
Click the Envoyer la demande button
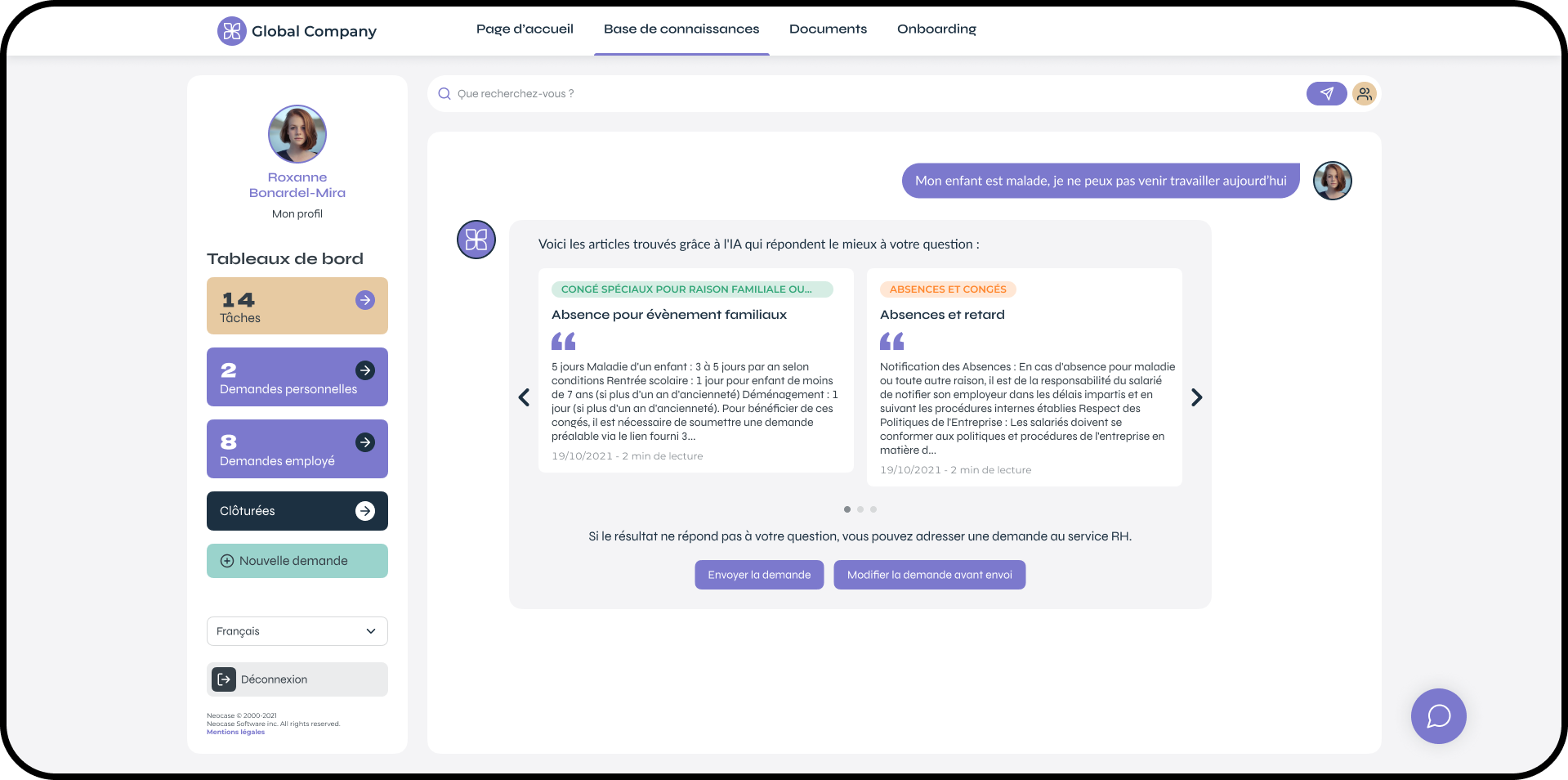[759, 575]
